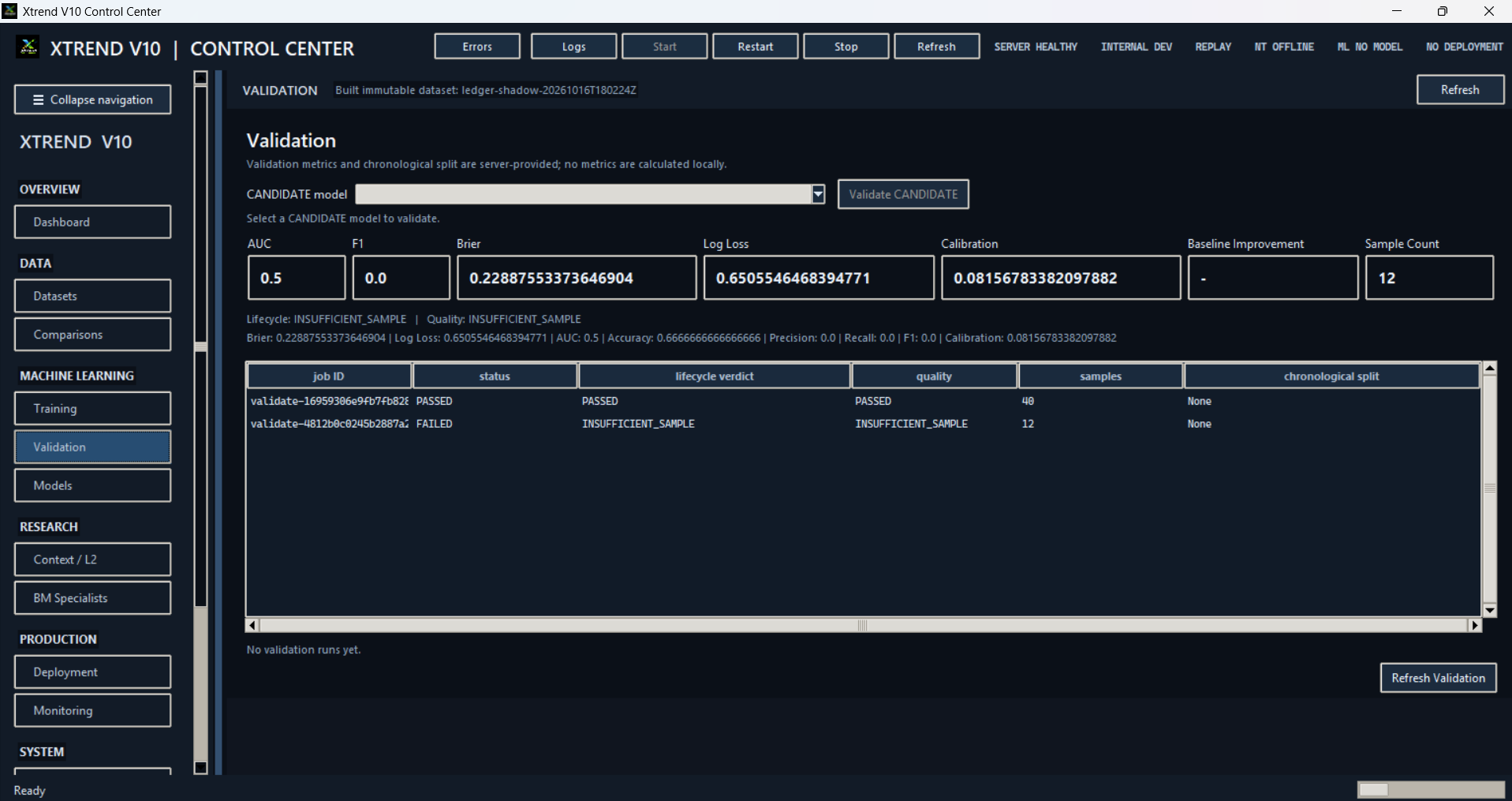Restart the server
Image resolution: width=1512 pixels, height=801 pixels.
click(755, 47)
